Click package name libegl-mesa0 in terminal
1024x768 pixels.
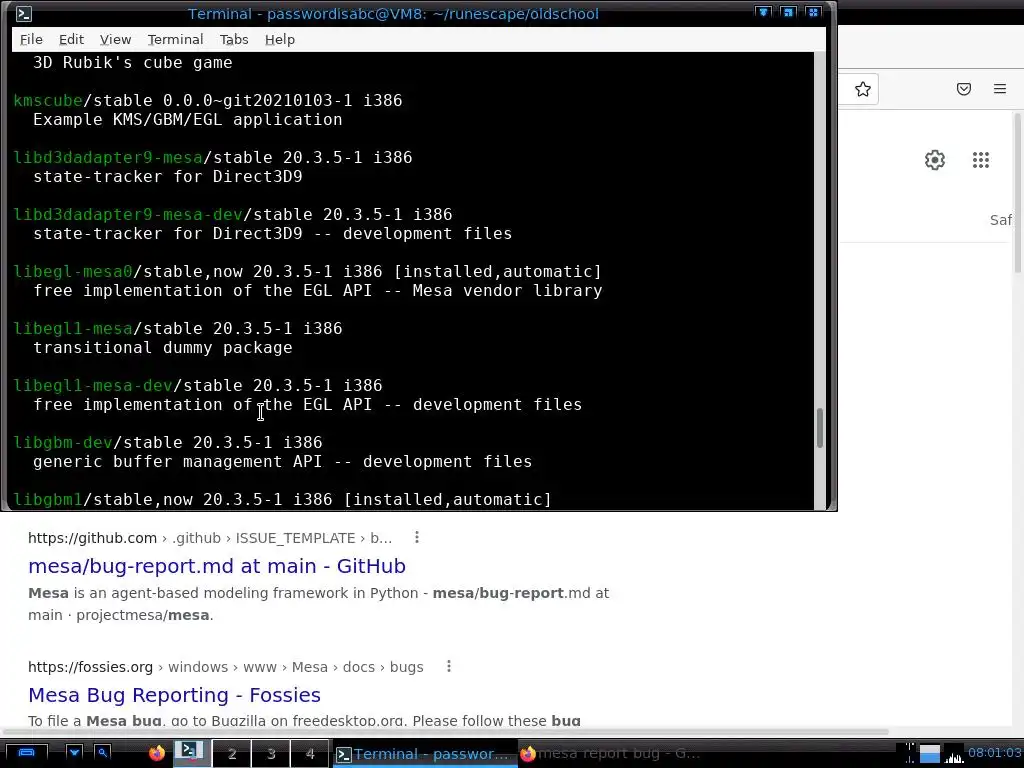(73, 271)
